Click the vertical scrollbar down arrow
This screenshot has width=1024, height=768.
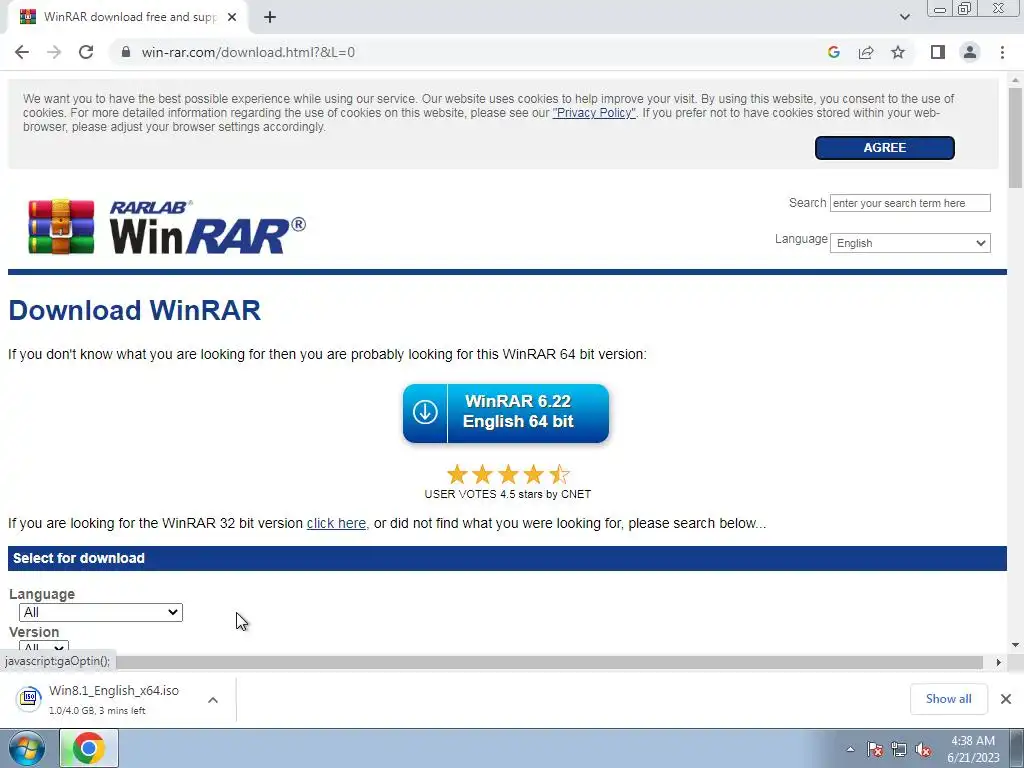tap(1016, 645)
